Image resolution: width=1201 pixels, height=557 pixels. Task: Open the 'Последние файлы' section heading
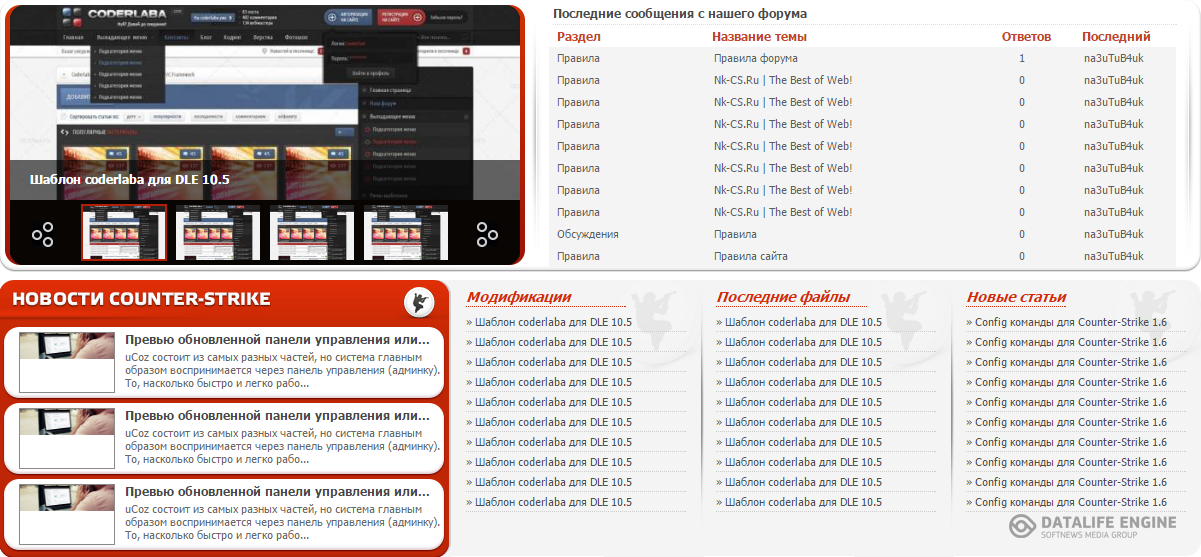tap(783, 297)
